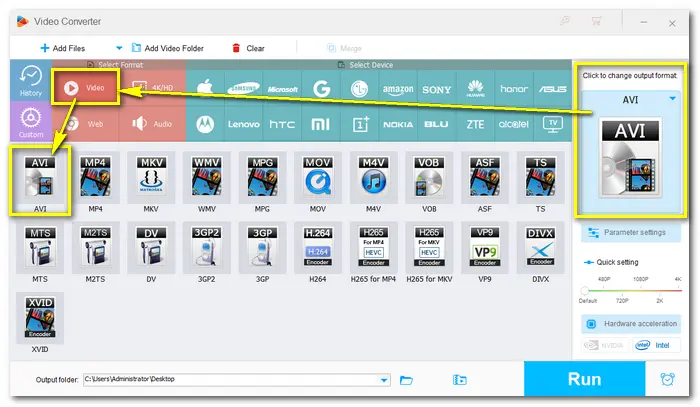Image resolution: width=700 pixels, height=407 pixels.
Task: Open Xiaomi MI device presets
Action: click(321, 124)
